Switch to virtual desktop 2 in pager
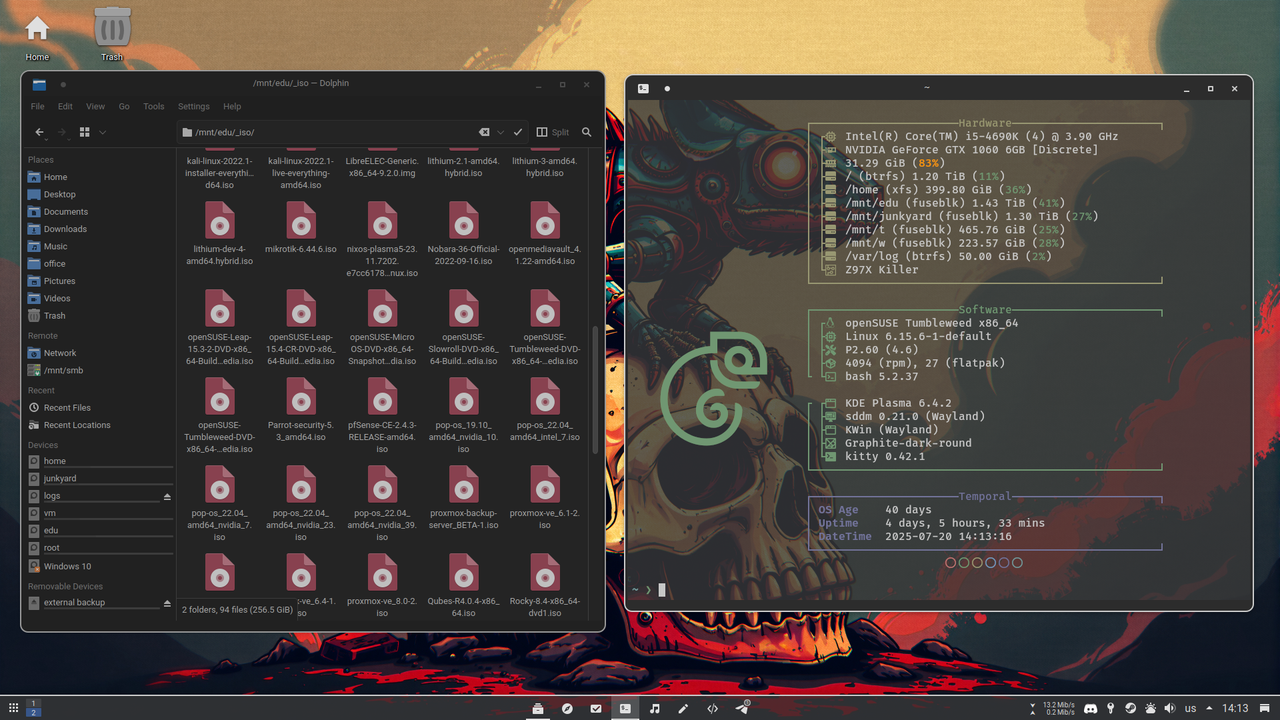 34,713
